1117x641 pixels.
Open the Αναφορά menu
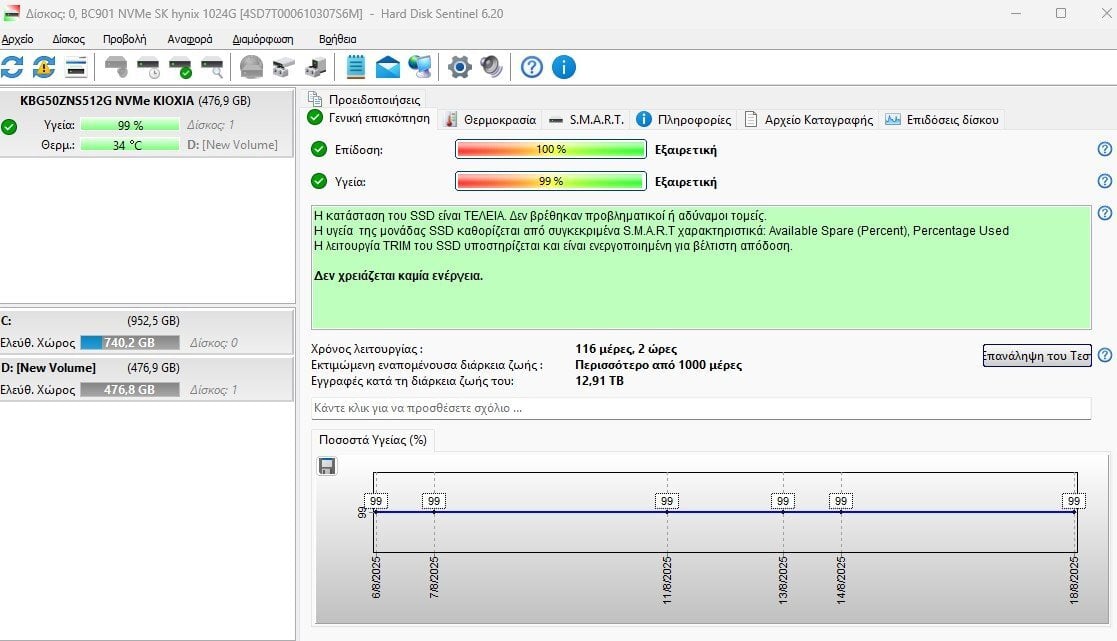[x=189, y=39]
